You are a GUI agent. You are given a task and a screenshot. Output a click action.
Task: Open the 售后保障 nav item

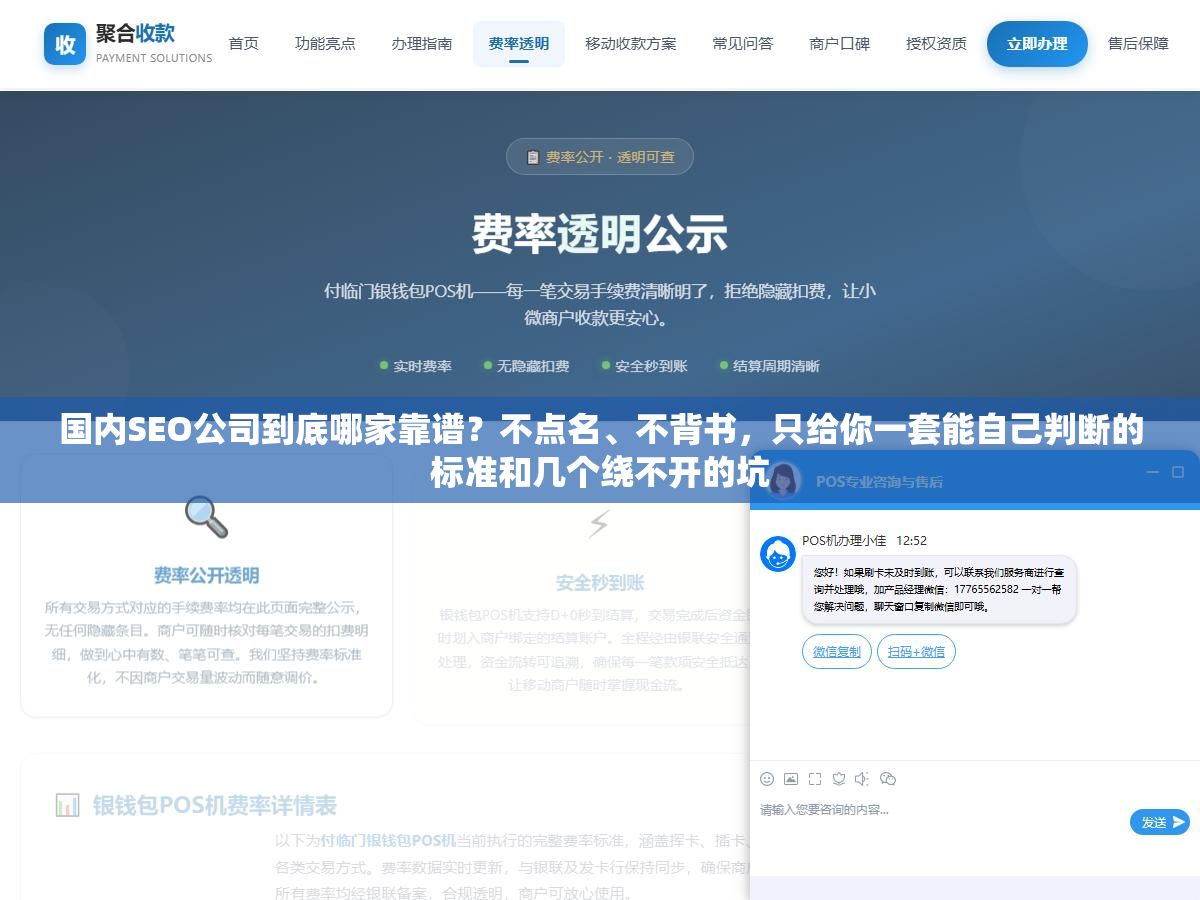(1139, 44)
